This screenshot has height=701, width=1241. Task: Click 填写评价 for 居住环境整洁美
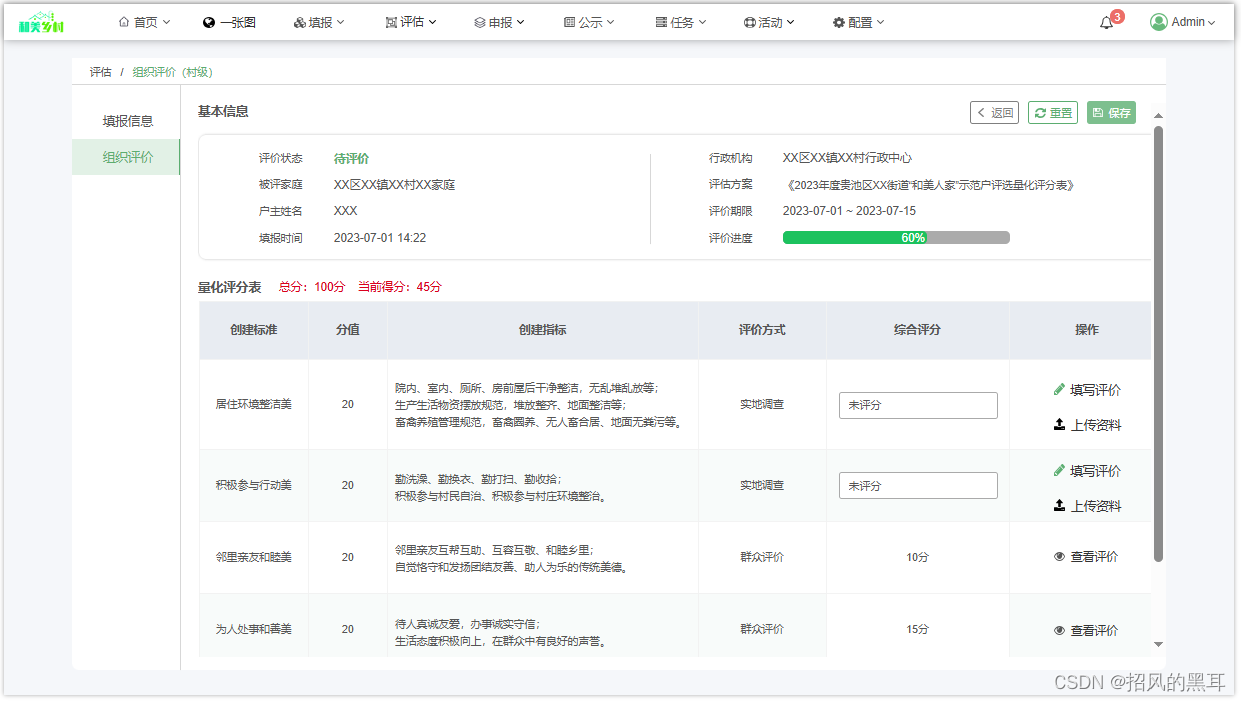click(1095, 390)
